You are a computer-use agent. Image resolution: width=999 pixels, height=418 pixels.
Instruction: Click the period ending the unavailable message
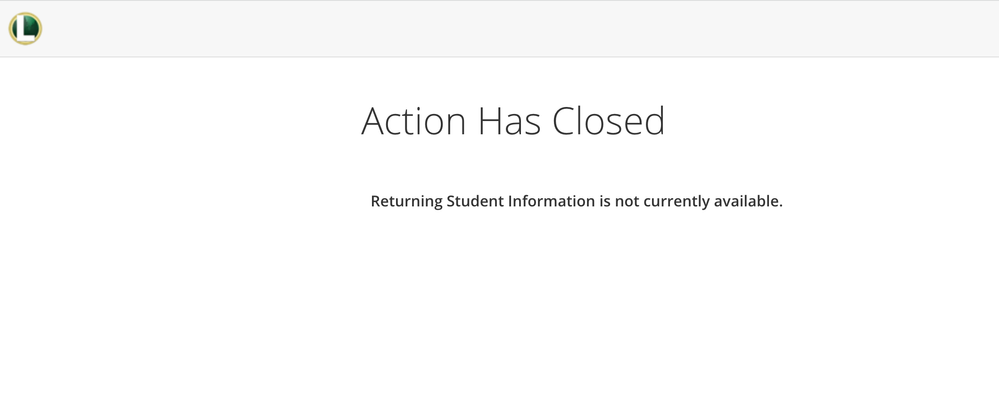click(x=781, y=206)
